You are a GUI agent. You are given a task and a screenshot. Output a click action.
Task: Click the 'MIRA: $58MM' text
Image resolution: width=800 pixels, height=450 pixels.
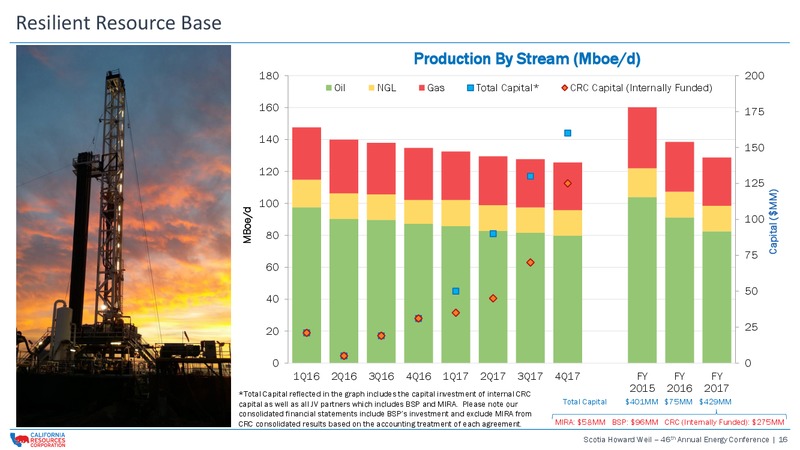point(580,422)
